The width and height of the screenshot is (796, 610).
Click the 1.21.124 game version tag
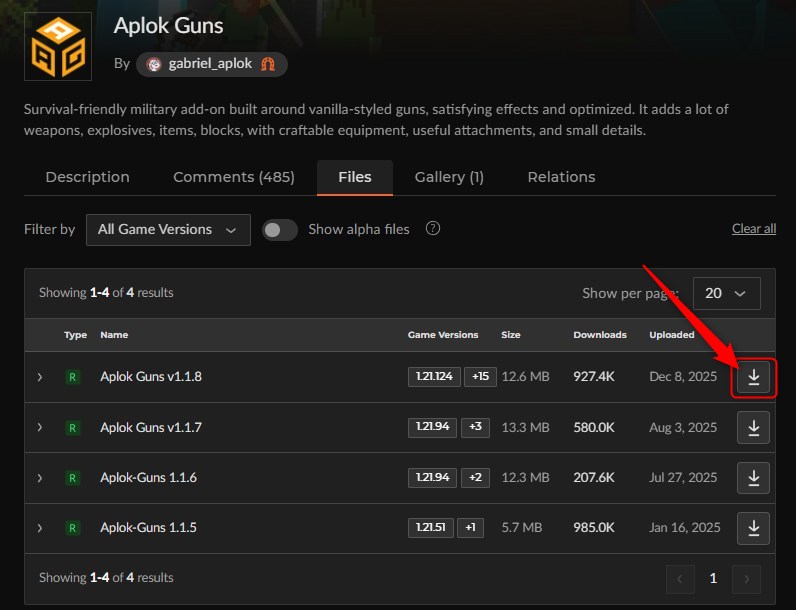click(434, 377)
